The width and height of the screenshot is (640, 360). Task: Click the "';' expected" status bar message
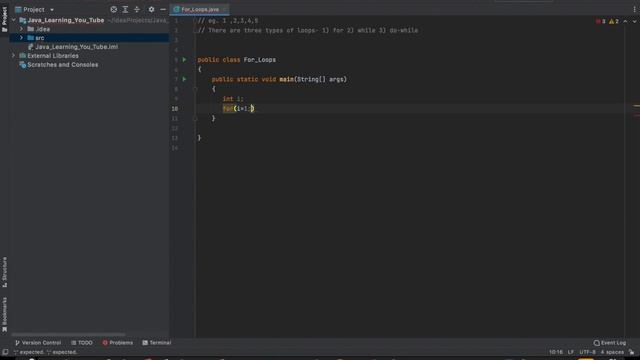point(45,352)
